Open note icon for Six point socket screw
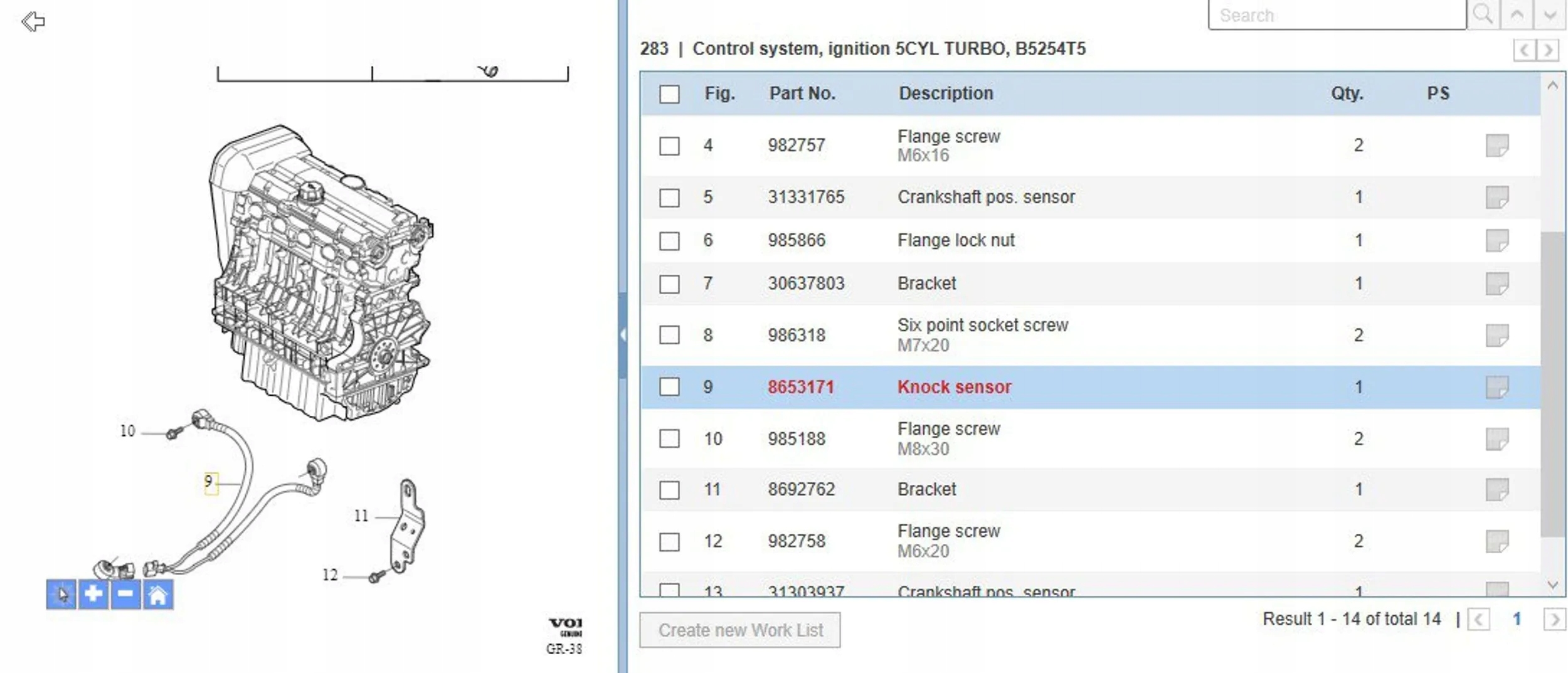The width and height of the screenshot is (1568, 673). [x=1497, y=336]
